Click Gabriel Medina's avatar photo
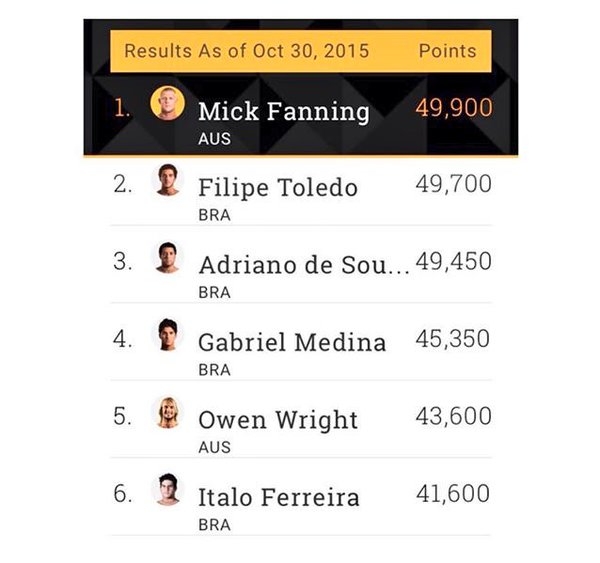Image resolution: width=600 pixels, height=563 pixels. pyautogui.click(x=167, y=335)
